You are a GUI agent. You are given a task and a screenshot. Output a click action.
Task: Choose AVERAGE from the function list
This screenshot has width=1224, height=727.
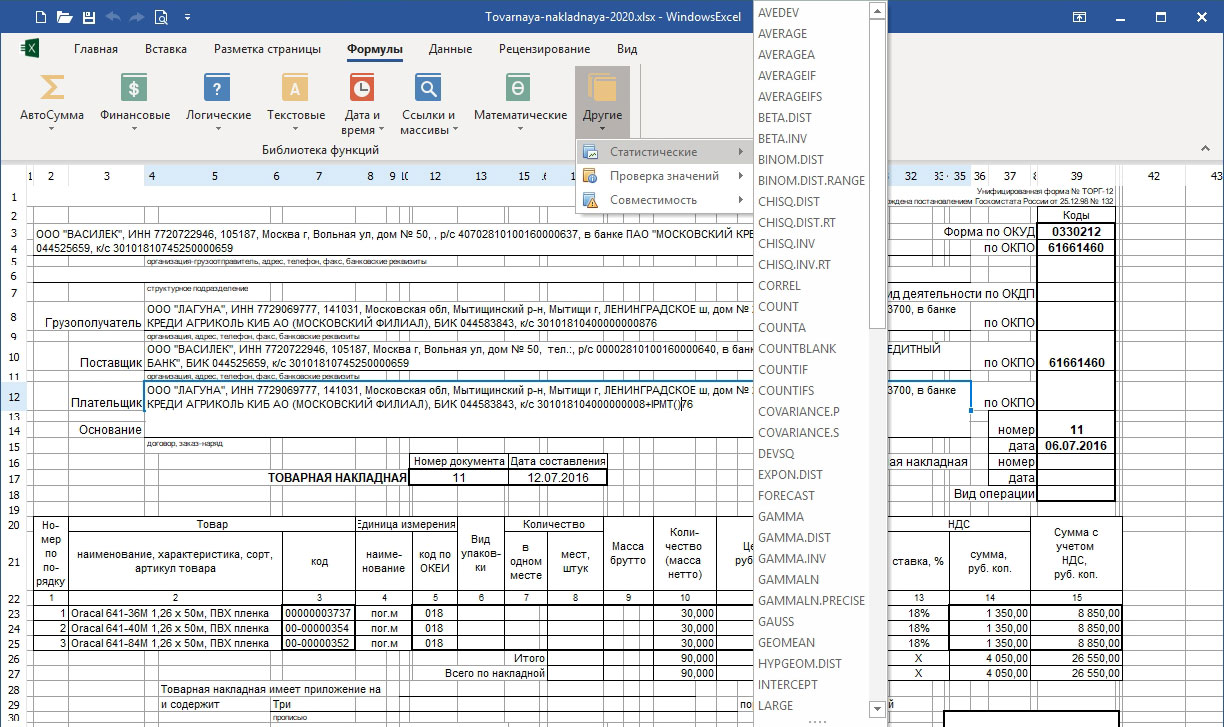783,33
